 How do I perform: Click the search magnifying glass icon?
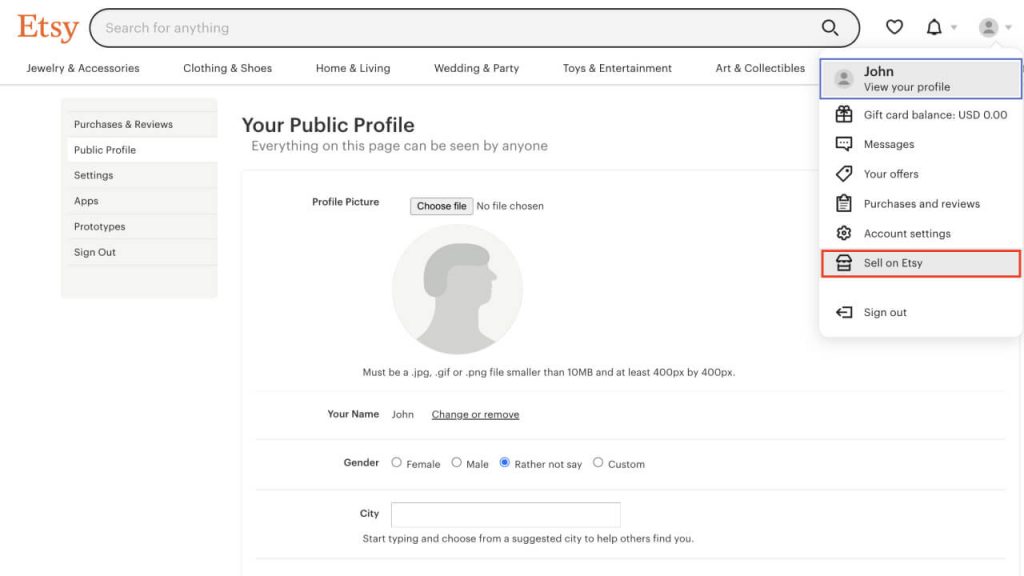pyautogui.click(x=830, y=28)
